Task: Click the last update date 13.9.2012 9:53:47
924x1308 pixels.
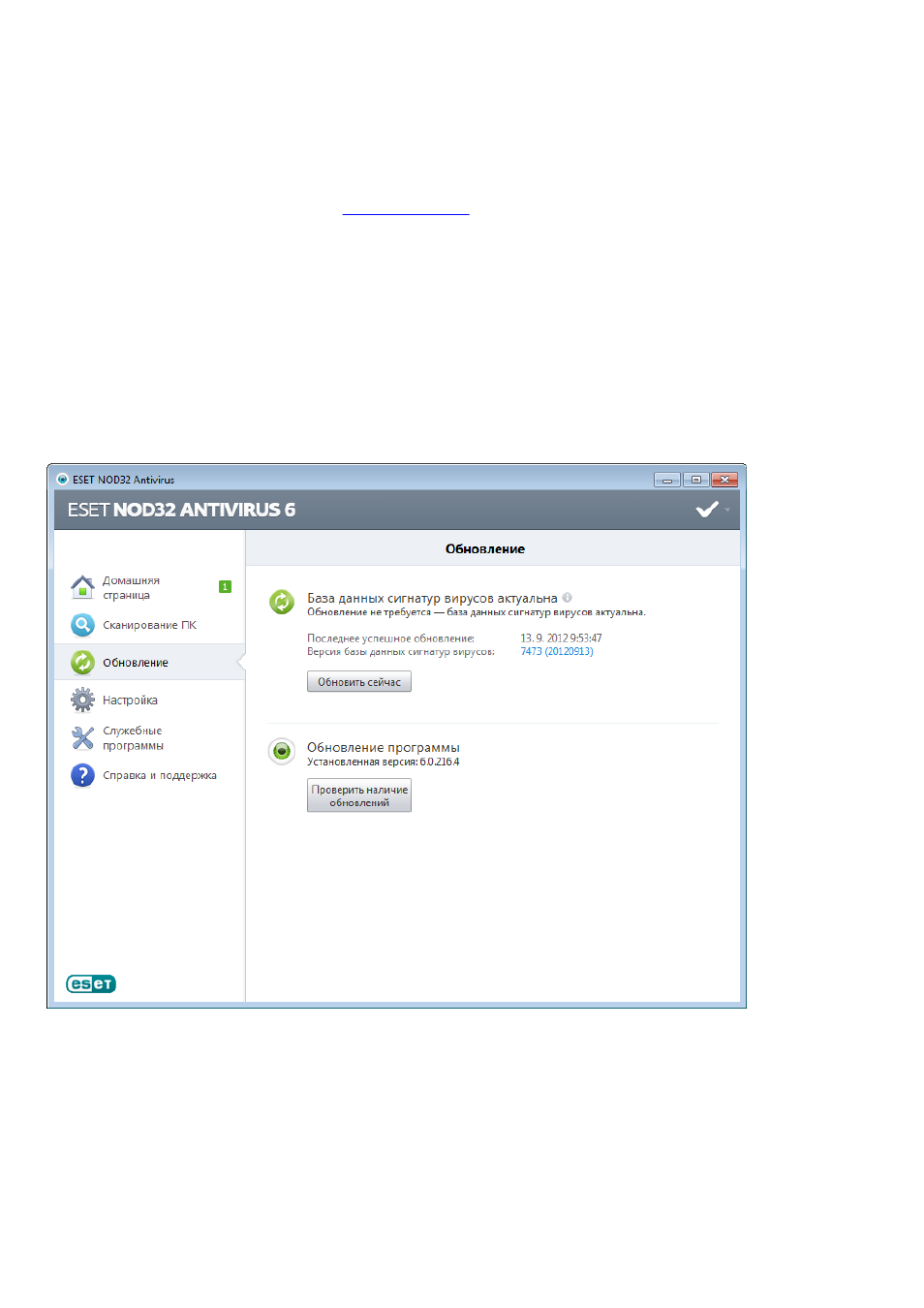Action: [x=561, y=638]
